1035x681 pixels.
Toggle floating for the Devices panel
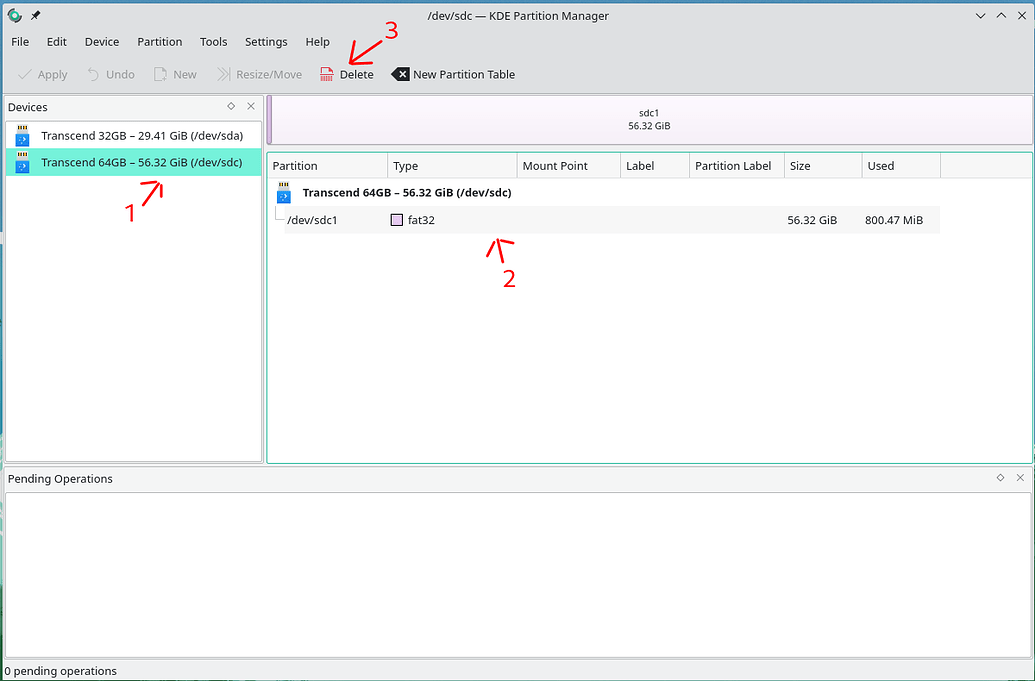[231, 106]
